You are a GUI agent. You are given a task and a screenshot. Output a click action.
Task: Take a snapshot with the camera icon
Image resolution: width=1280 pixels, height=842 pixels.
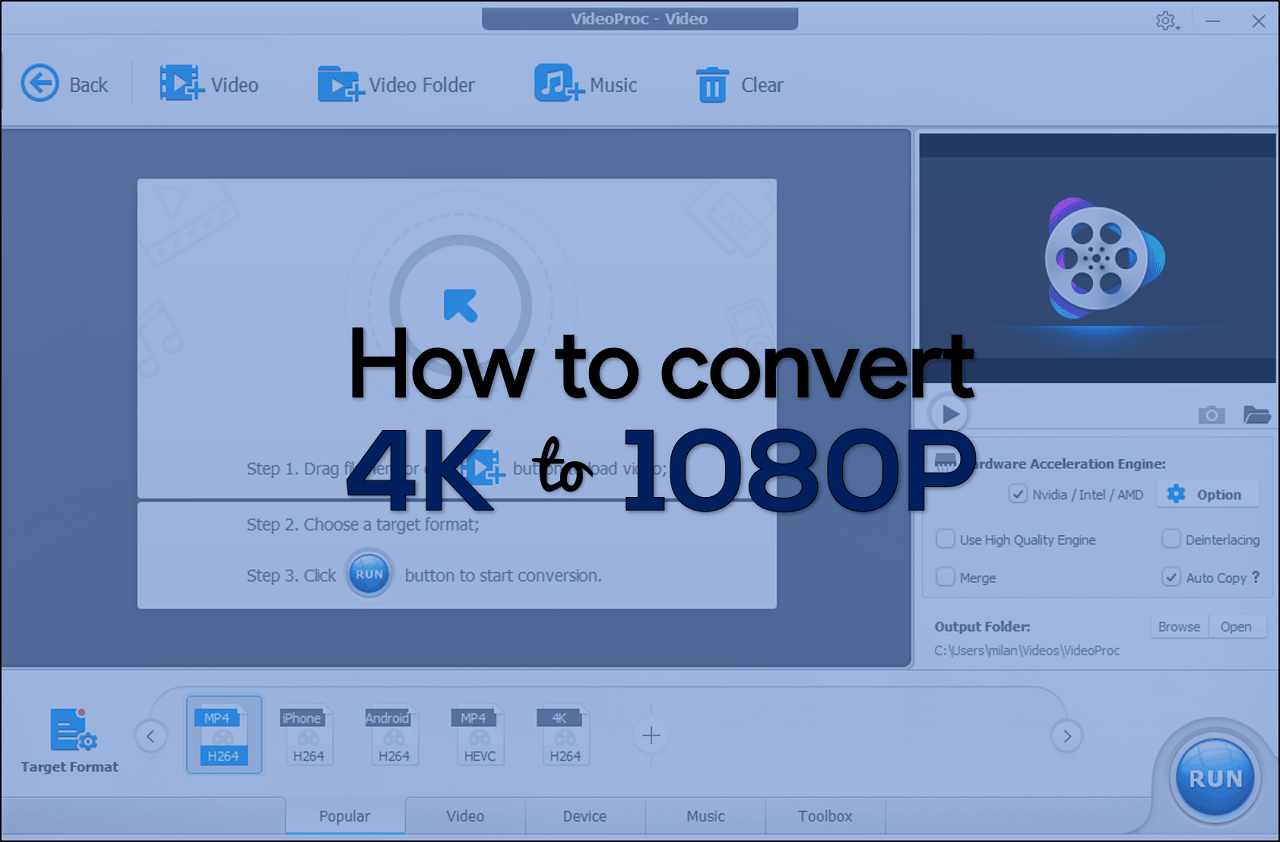point(1211,414)
